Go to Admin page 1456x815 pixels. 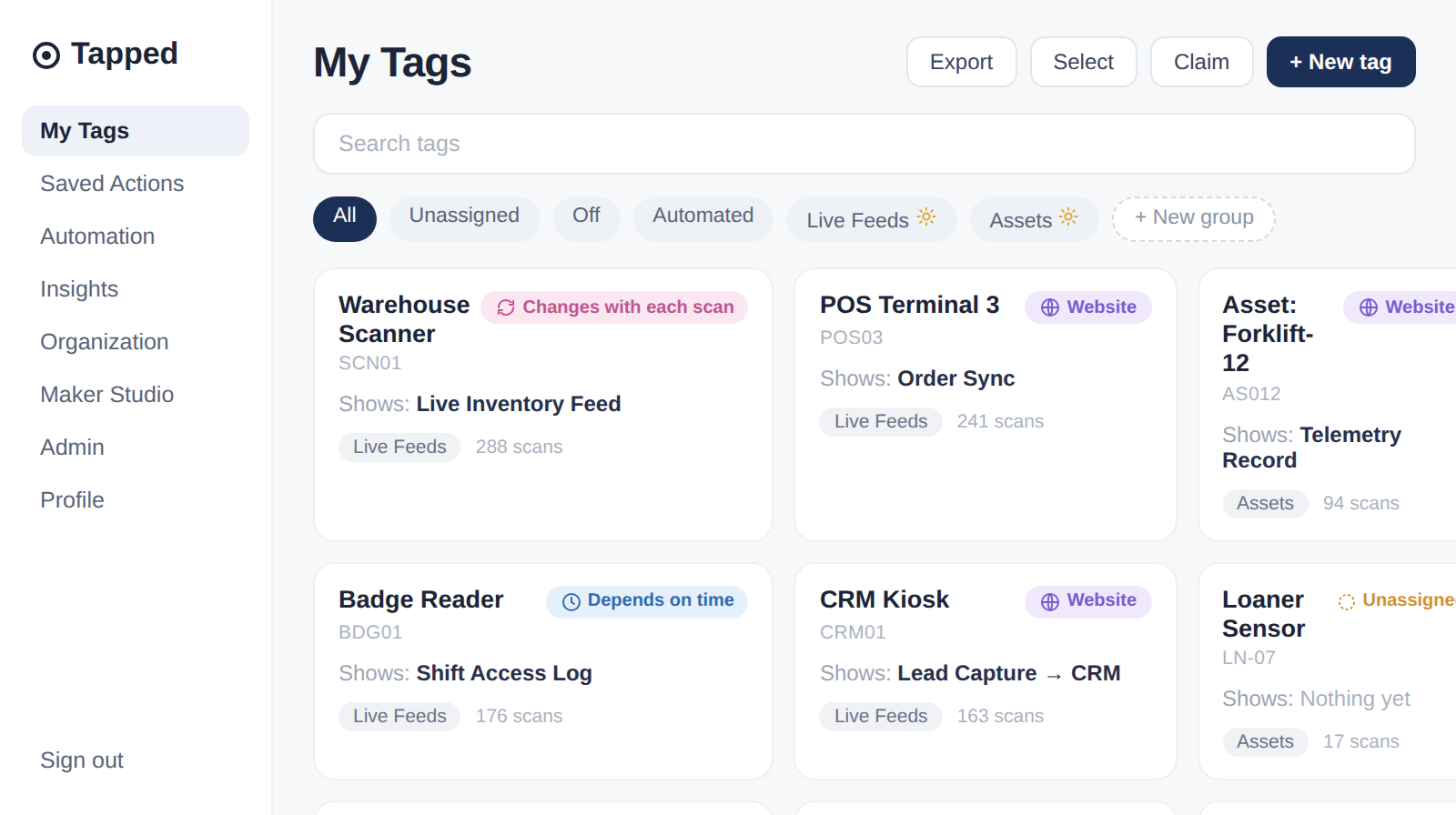(136, 448)
